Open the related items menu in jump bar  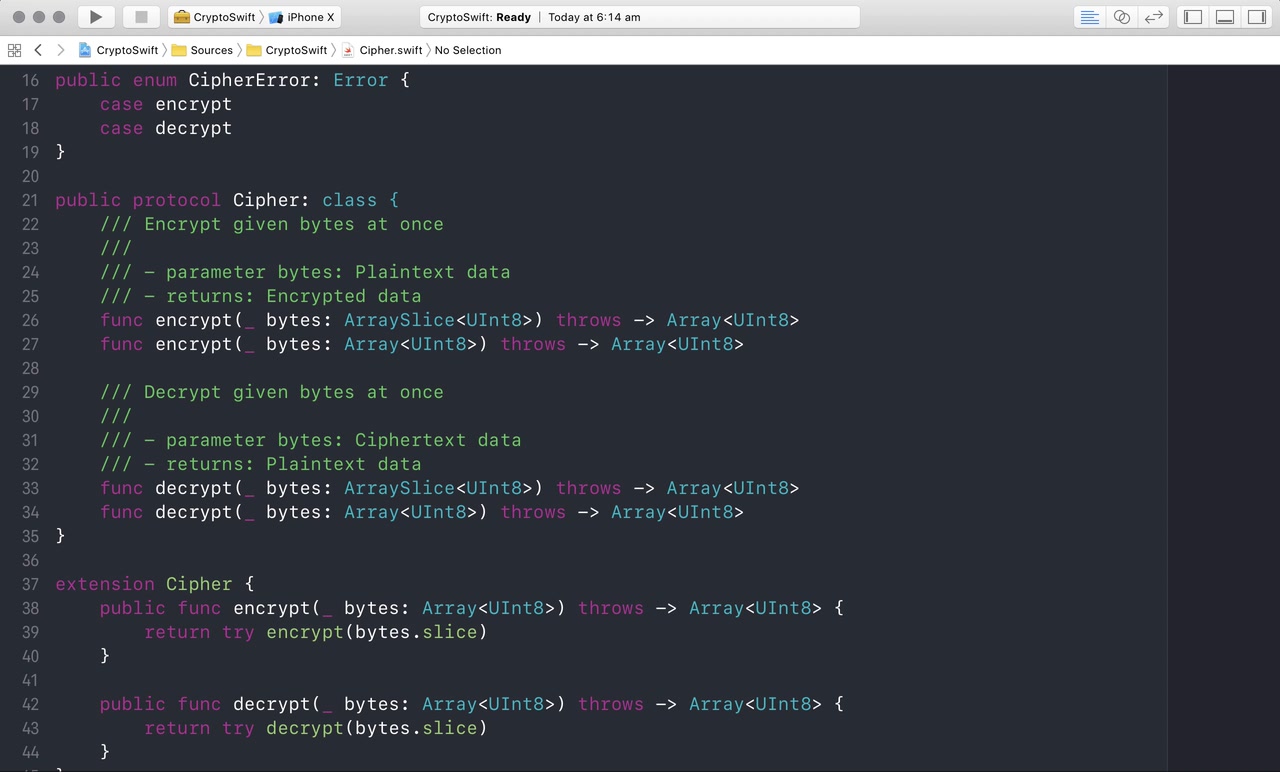(x=15, y=50)
